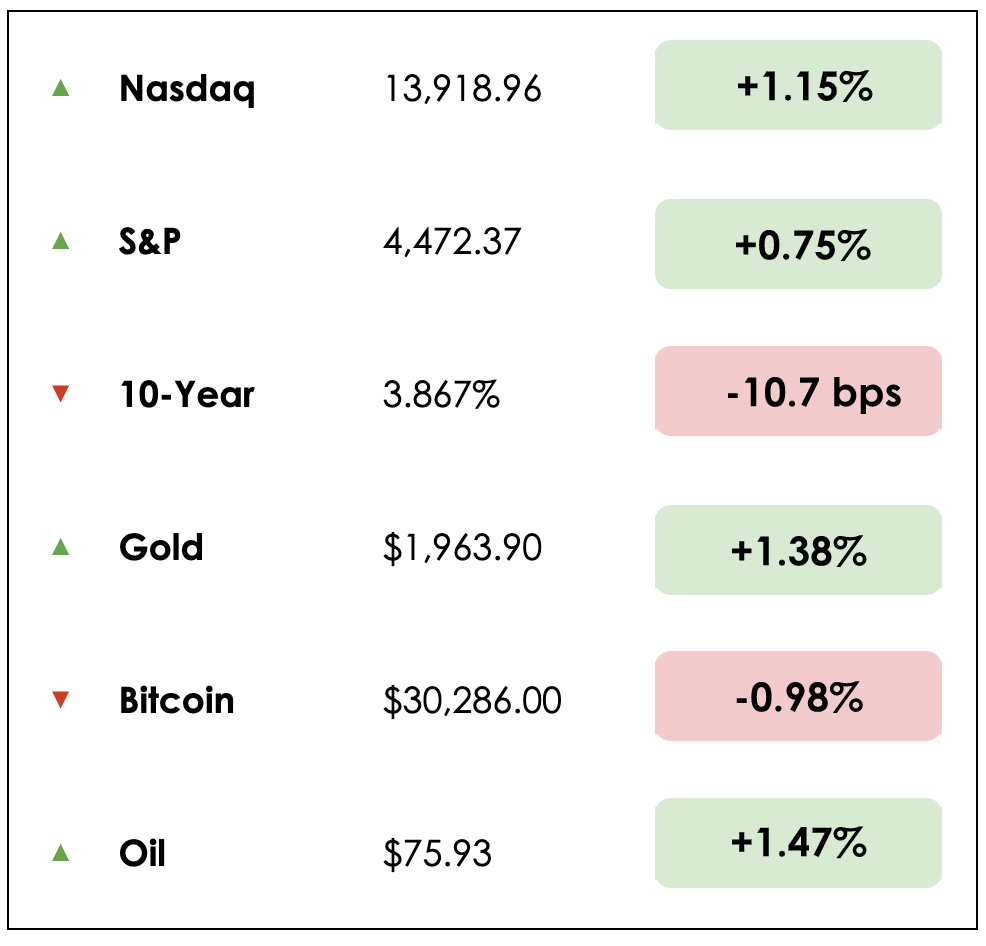Click the Gold +1.38% change badge
This screenshot has width=986, height=946.
(798, 551)
